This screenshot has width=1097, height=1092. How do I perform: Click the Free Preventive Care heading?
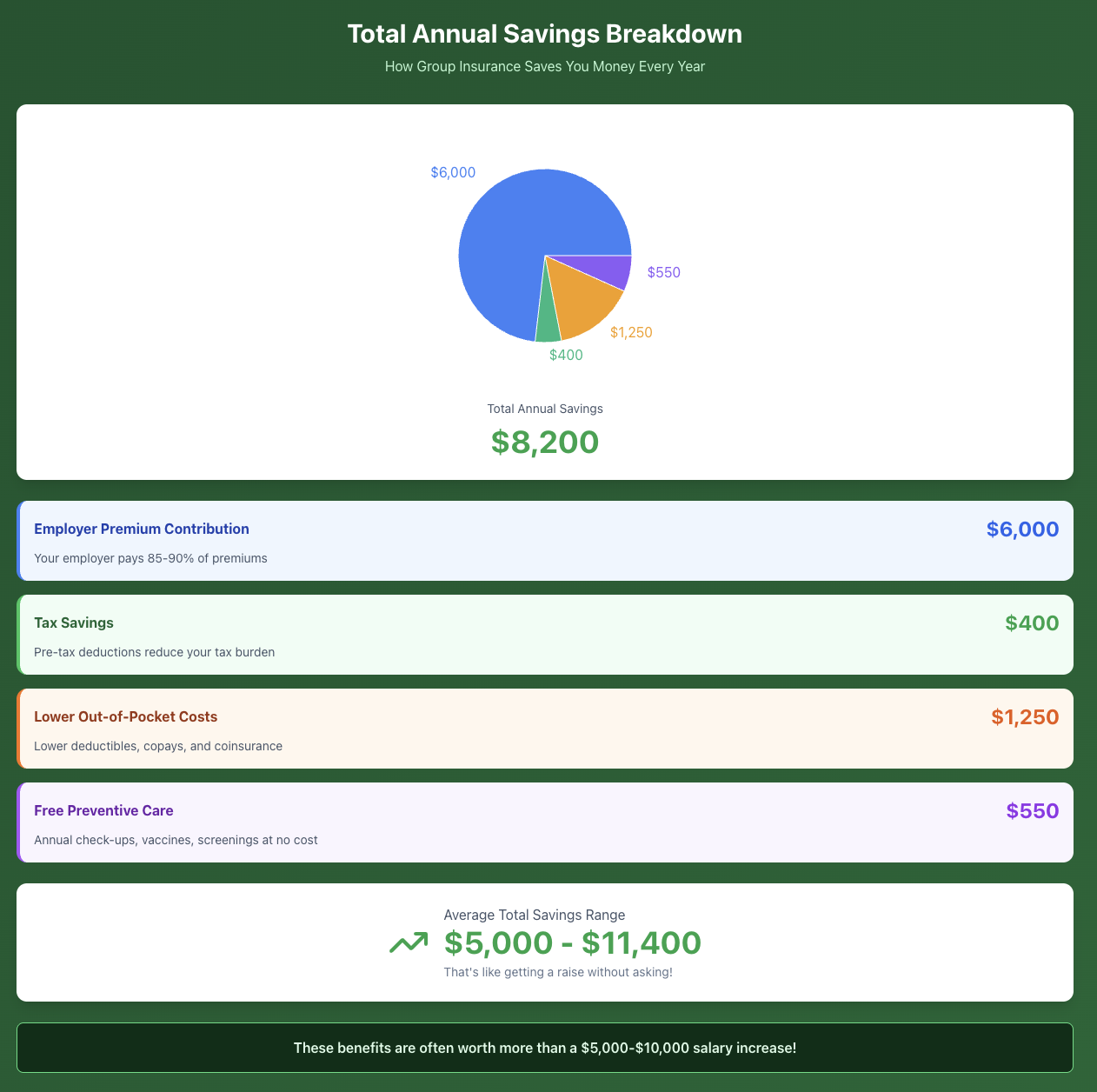[x=103, y=810]
